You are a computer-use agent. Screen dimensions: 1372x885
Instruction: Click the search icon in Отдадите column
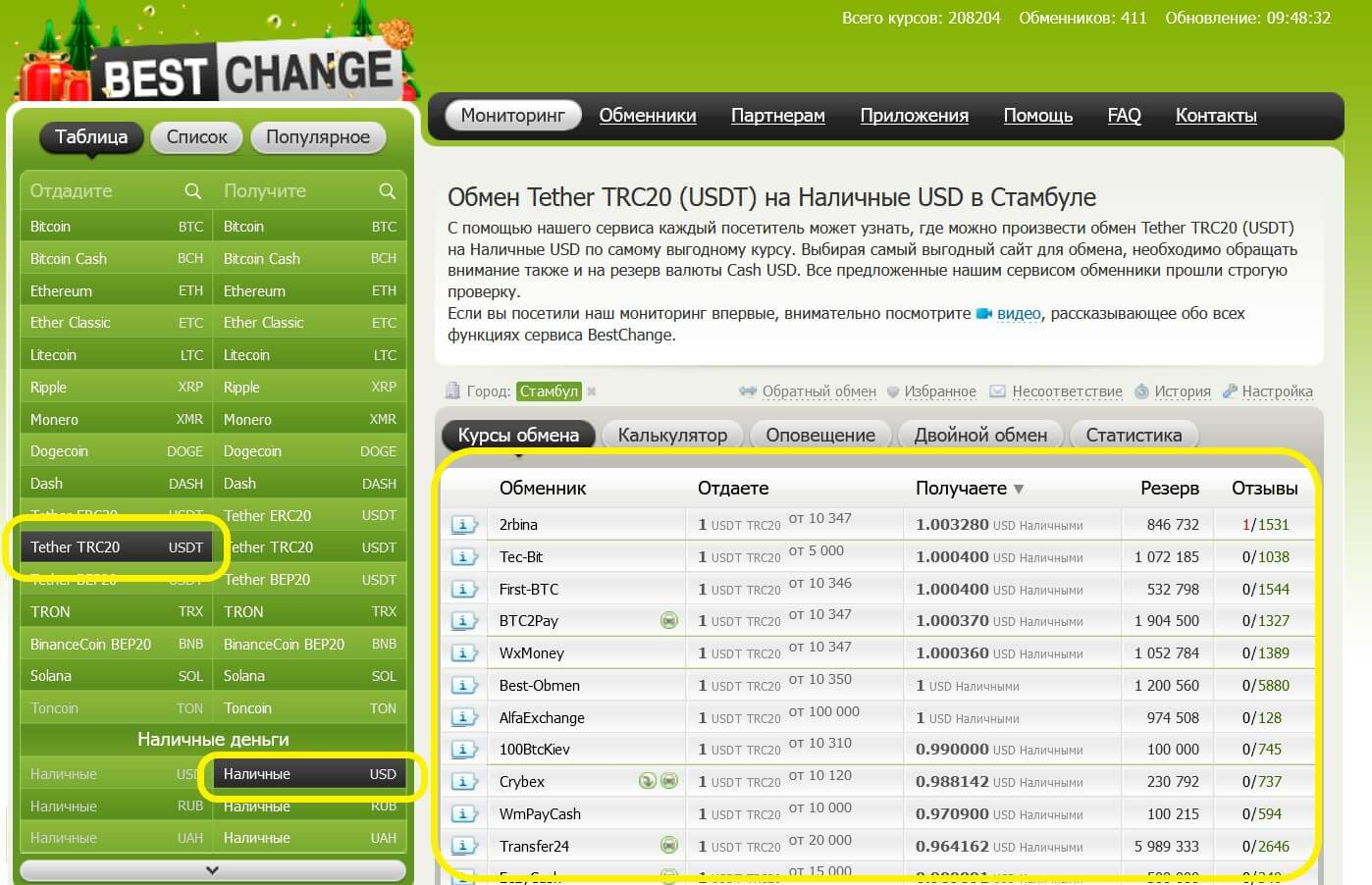(x=193, y=190)
